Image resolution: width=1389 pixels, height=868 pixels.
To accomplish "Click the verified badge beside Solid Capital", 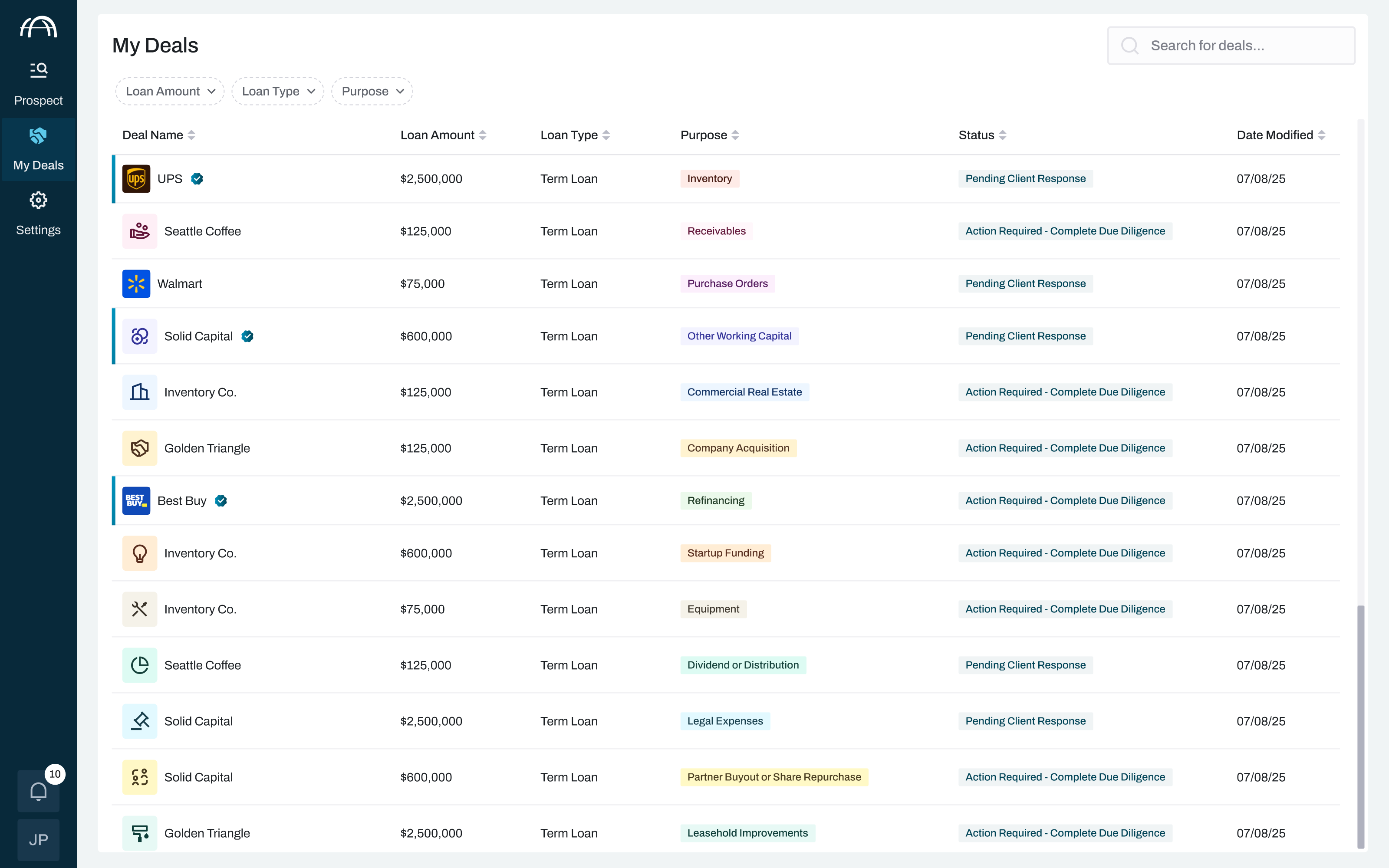I will [247, 336].
